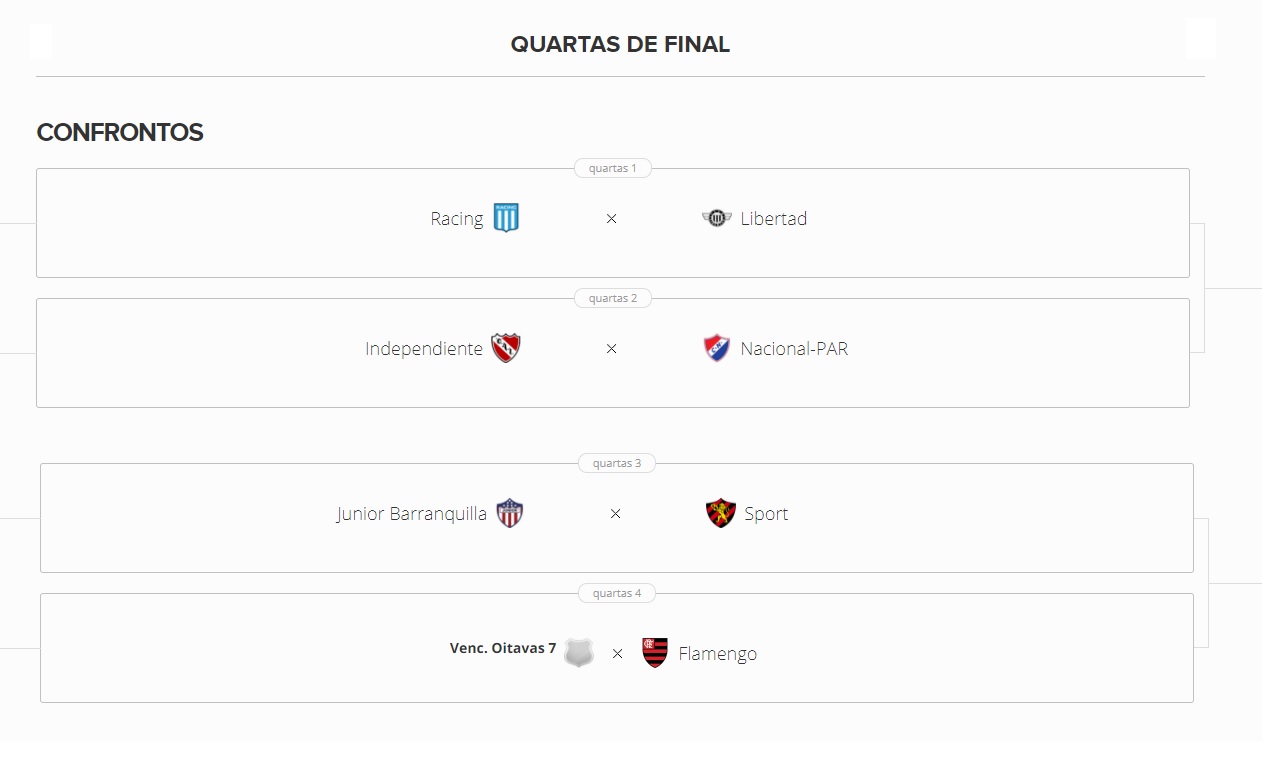Click the gray placeholder shield crest

coord(579,653)
